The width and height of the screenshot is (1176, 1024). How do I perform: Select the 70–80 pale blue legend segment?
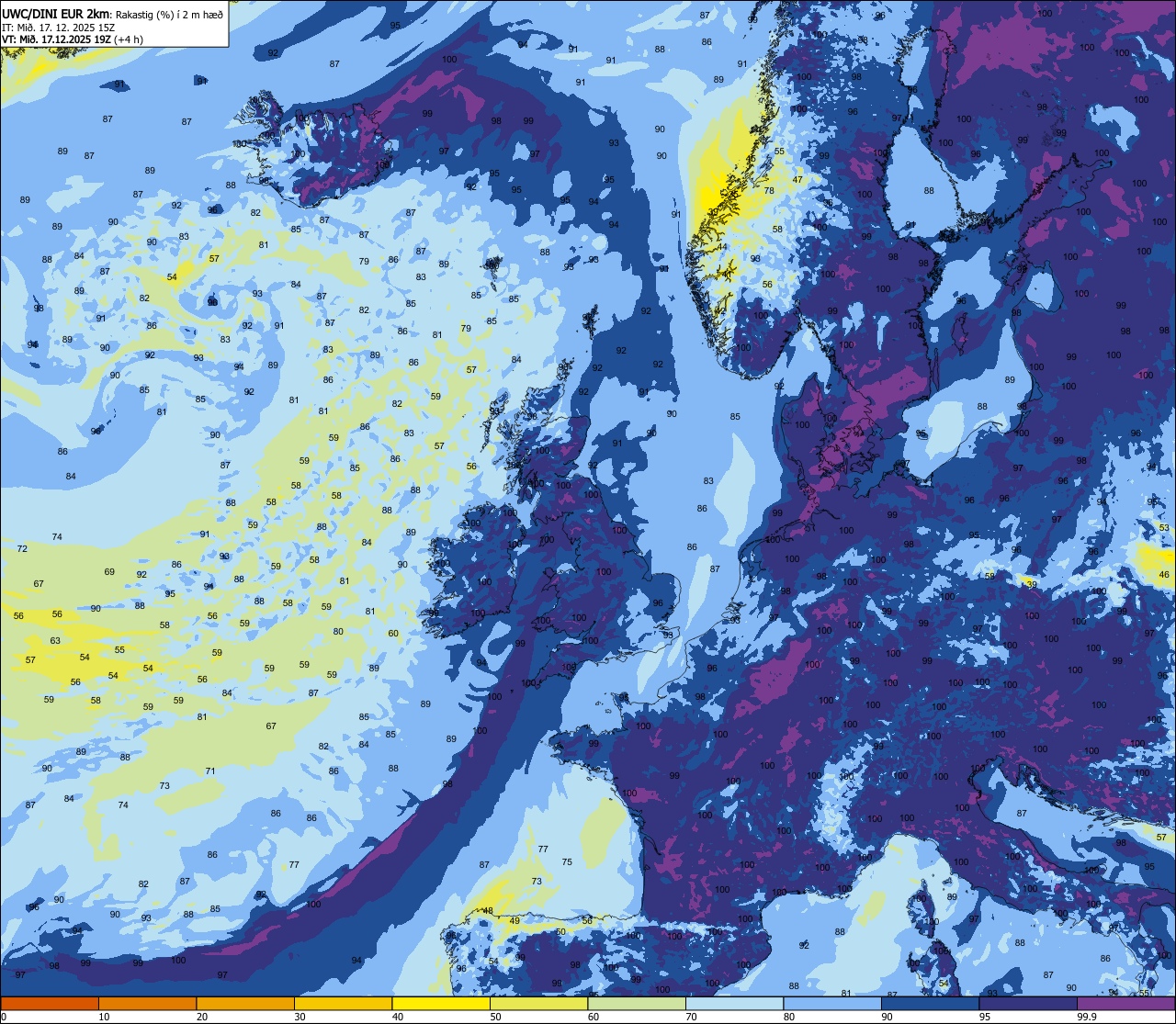[734, 1003]
